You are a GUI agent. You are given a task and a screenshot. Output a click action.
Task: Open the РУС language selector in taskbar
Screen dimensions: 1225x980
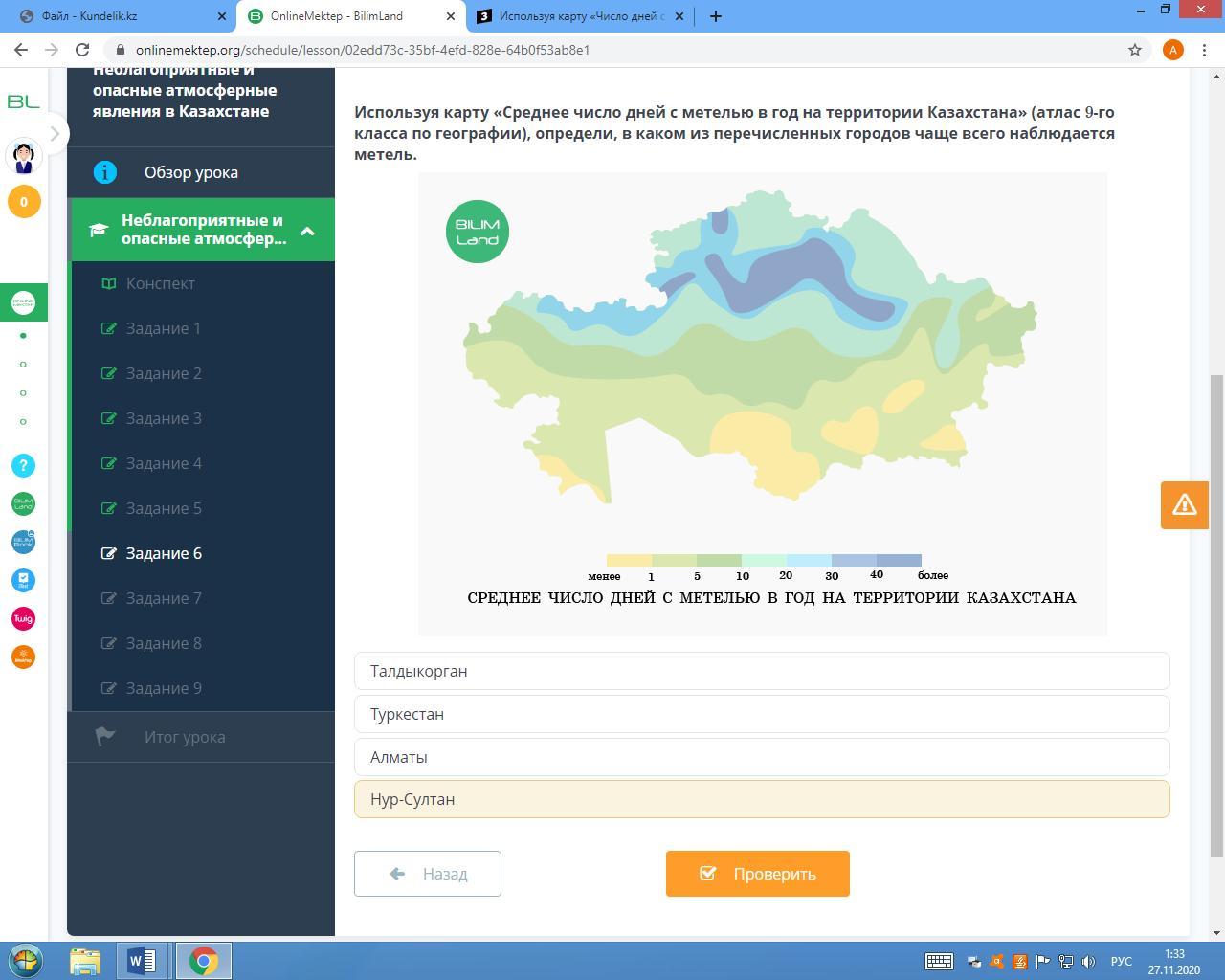click(1121, 961)
